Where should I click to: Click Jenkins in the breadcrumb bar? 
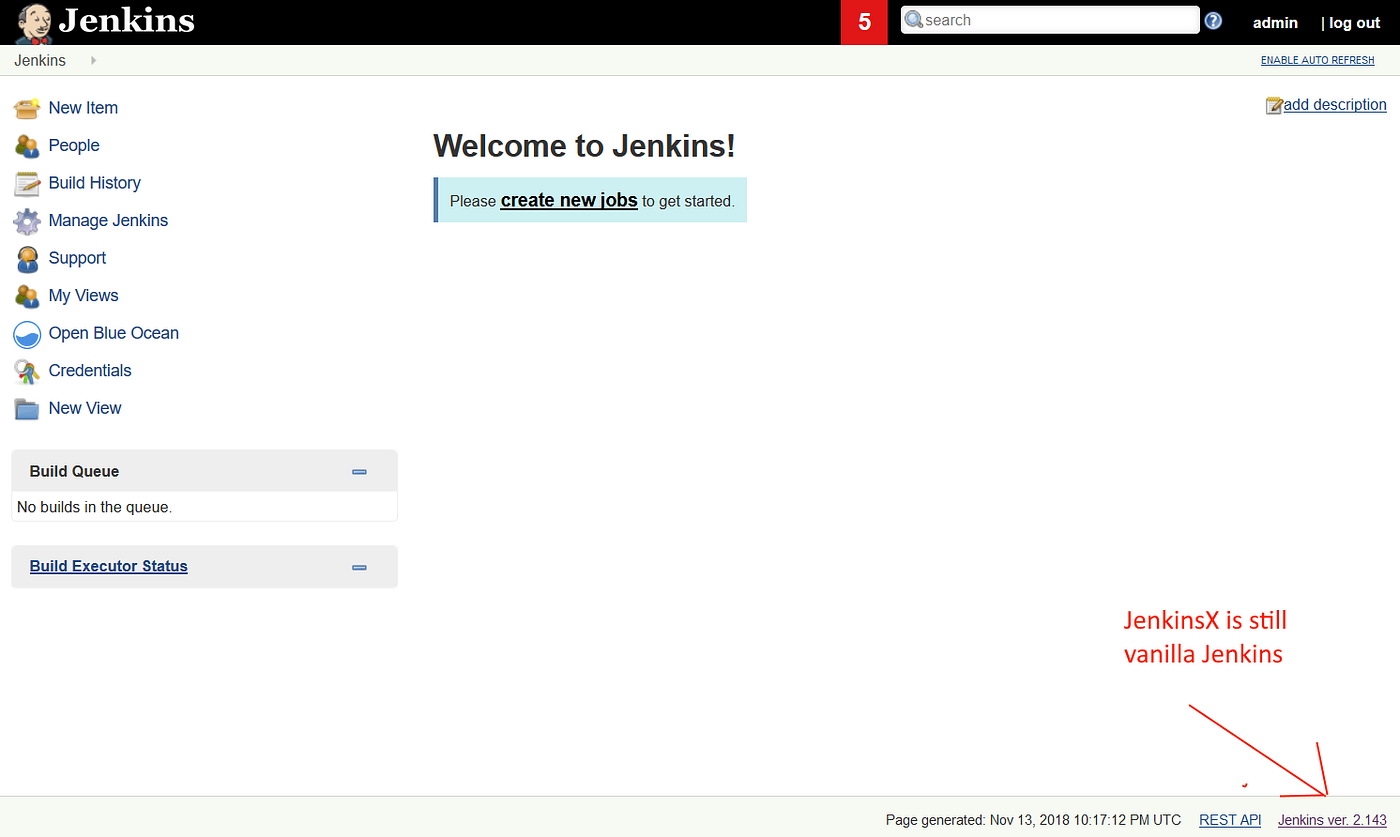pos(39,60)
